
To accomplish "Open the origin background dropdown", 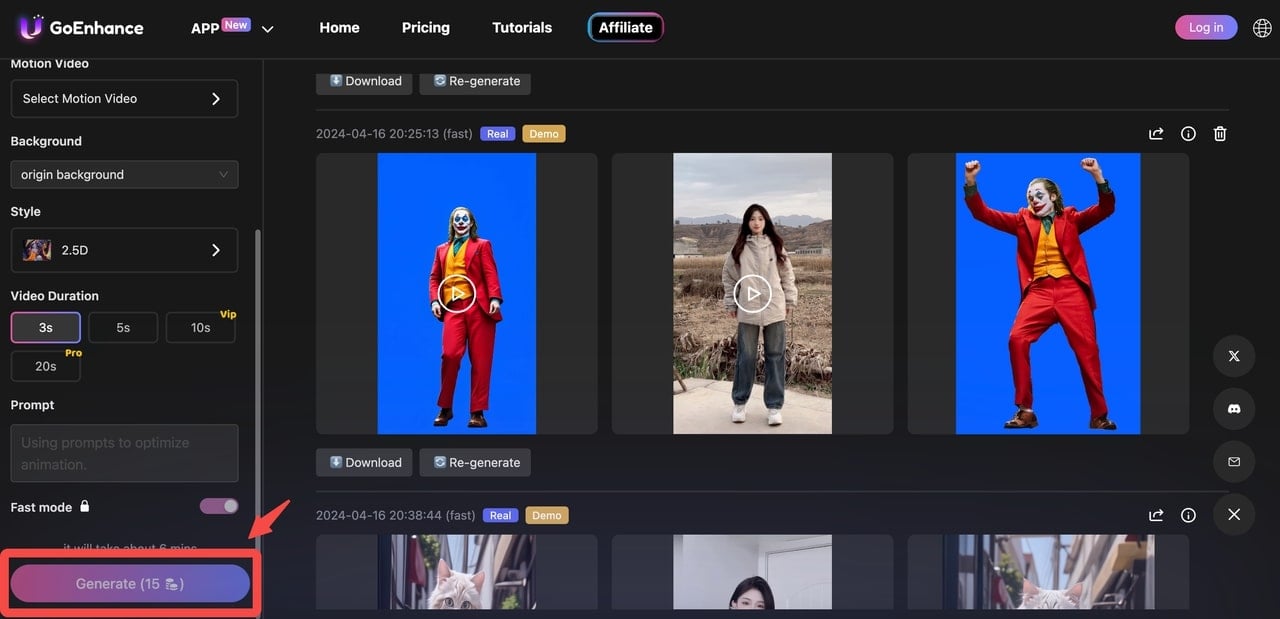I will click(x=124, y=174).
